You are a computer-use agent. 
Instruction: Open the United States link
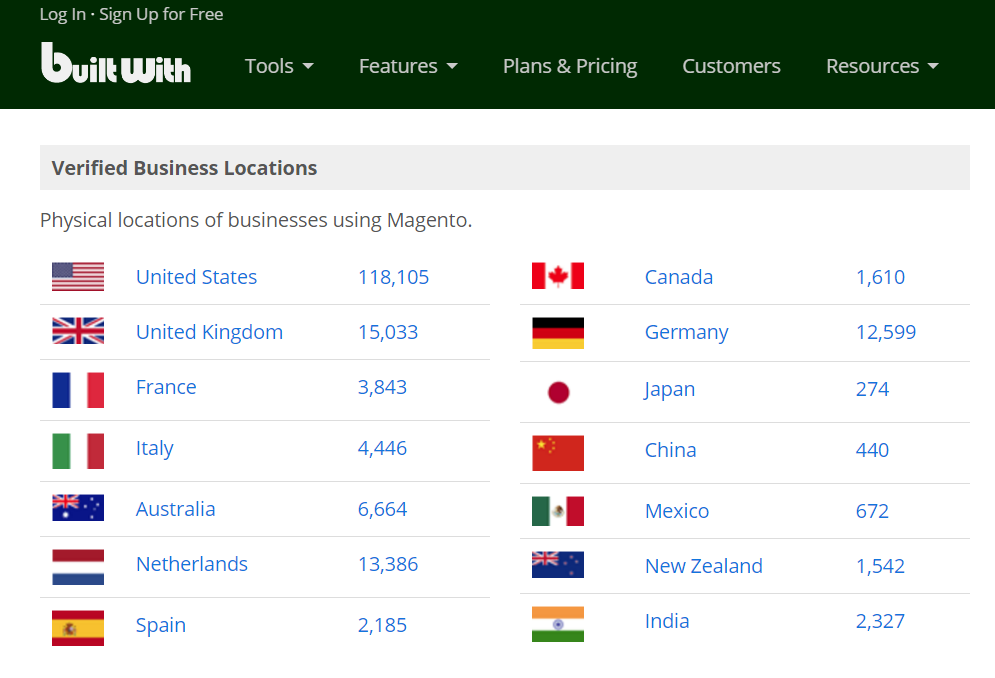[x=196, y=277]
